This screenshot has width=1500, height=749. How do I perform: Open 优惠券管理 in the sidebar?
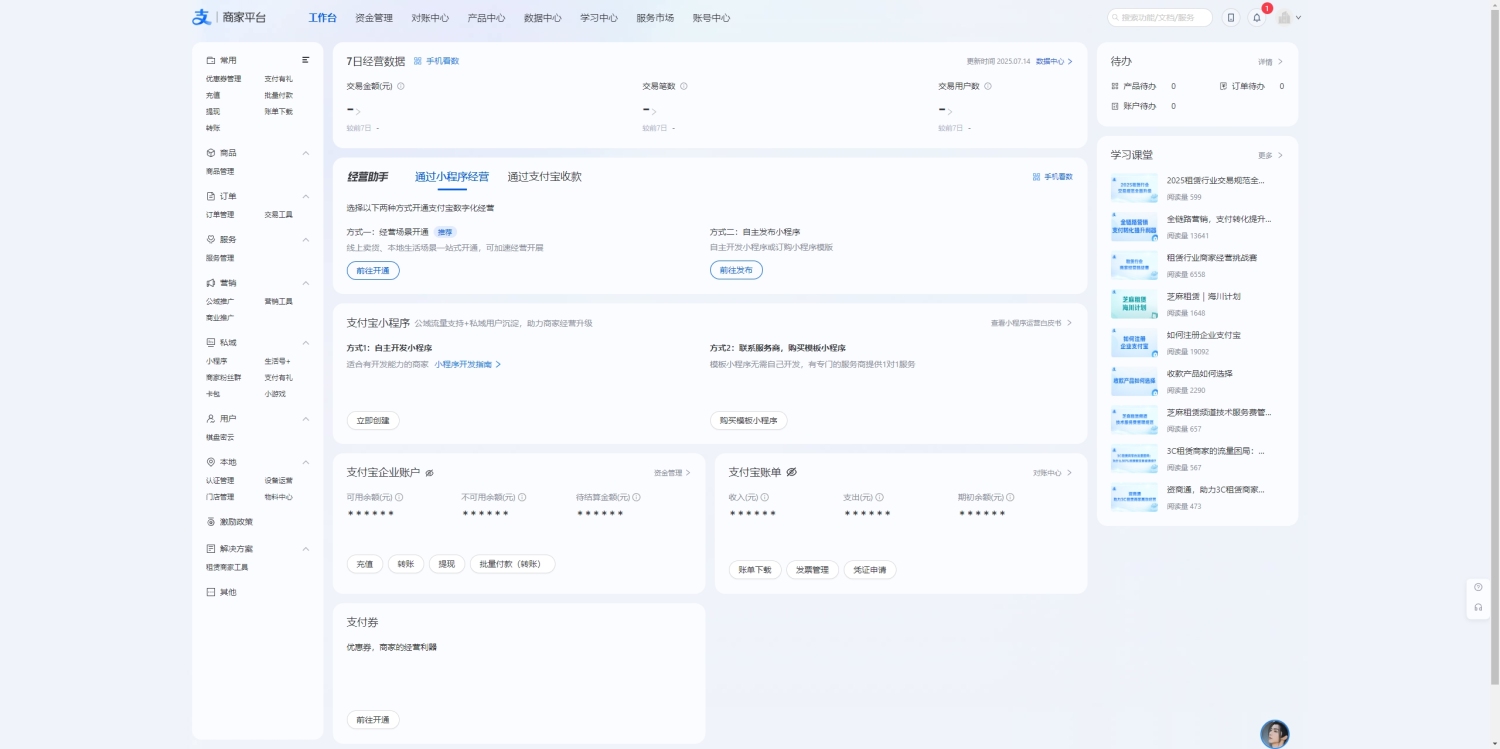pos(223,79)
